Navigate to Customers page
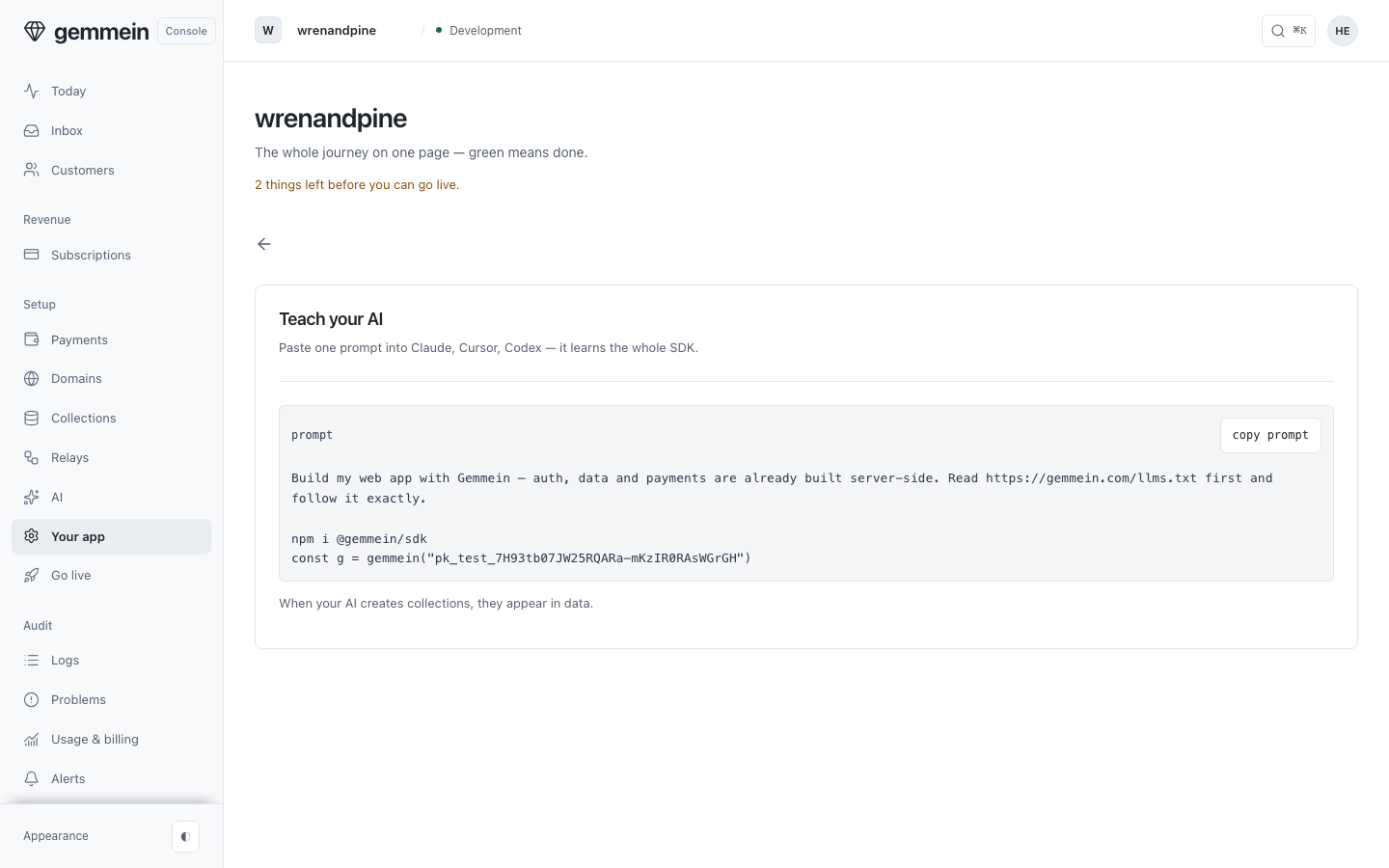Screen dimensions: 1389x868 click(x=111, y=170)
